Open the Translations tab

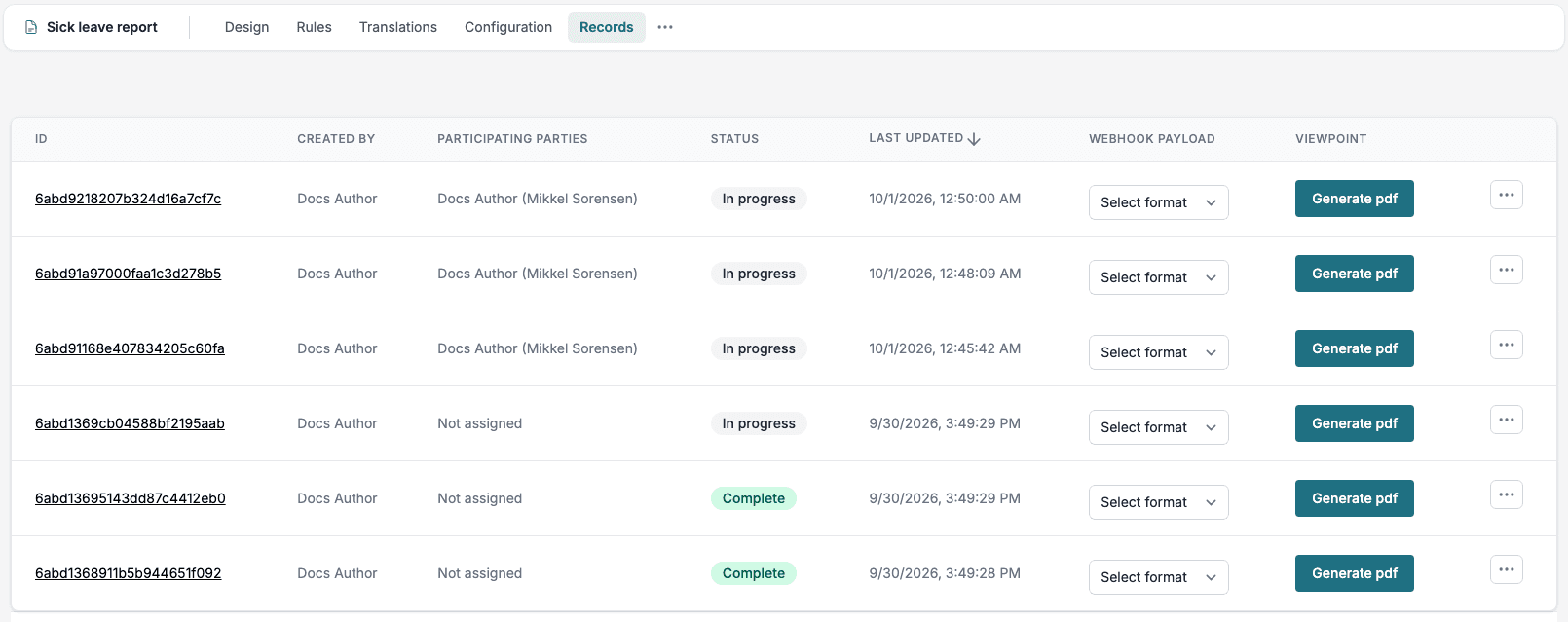pos(398,27)
